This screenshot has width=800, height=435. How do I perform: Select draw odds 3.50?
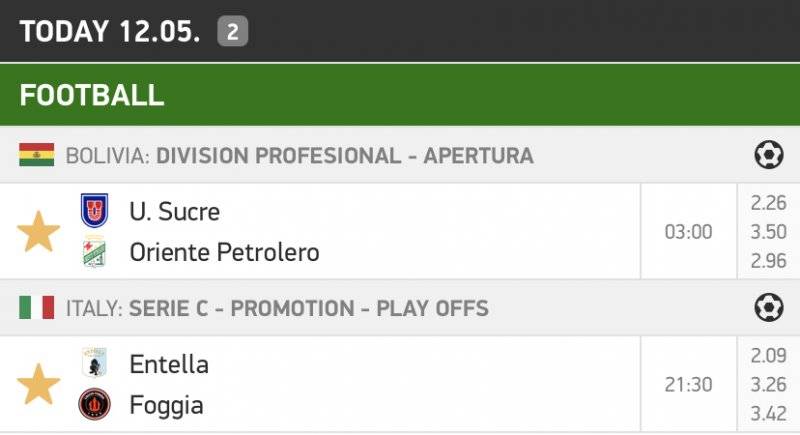click(x=768, y=232)
